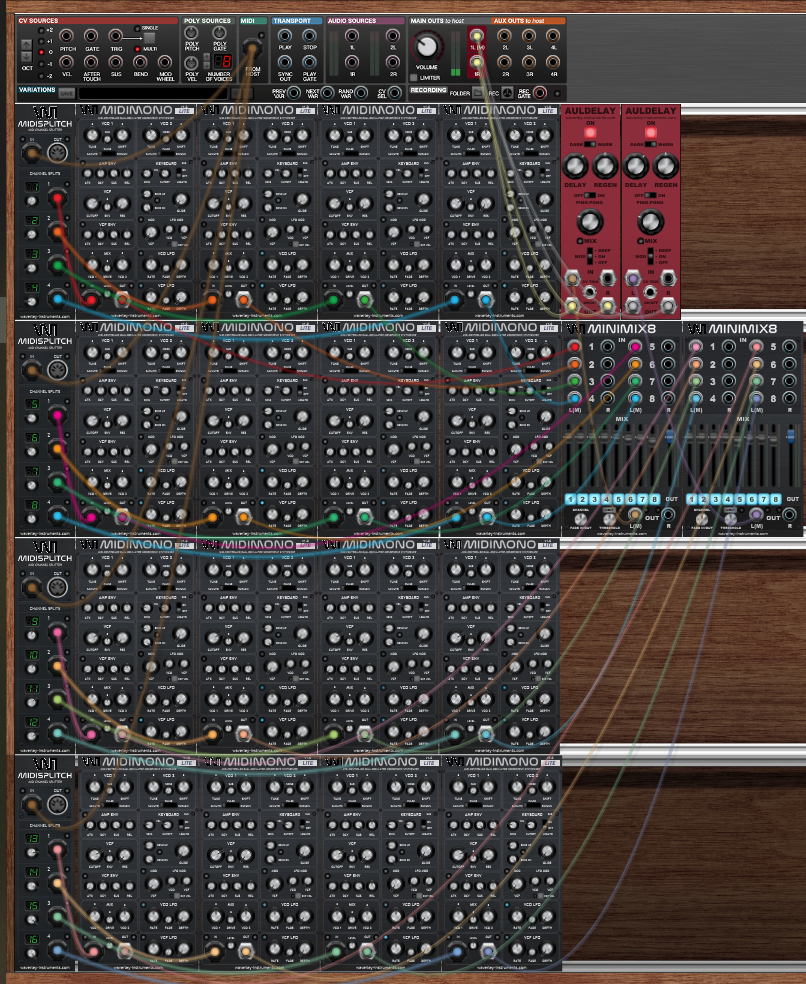Click top MIDISPLITCH MIDI out jack

pyautogui.click(x=58, y=152)
